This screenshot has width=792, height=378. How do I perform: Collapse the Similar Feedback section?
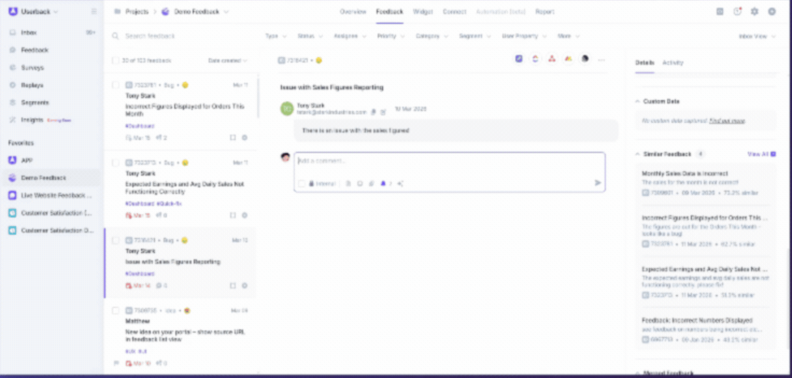pyautogui.click(x=637, y=154)
